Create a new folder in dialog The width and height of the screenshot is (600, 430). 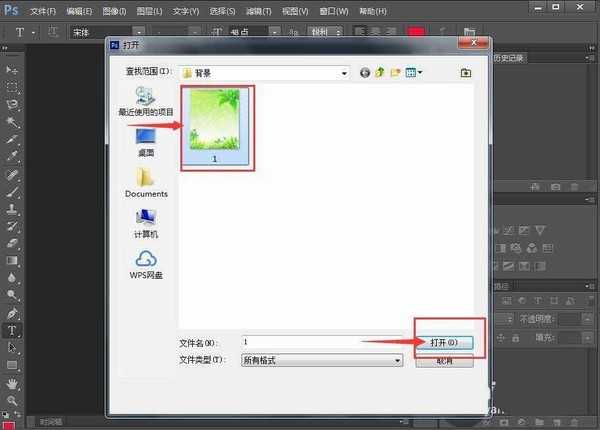(x=395, y=73)
